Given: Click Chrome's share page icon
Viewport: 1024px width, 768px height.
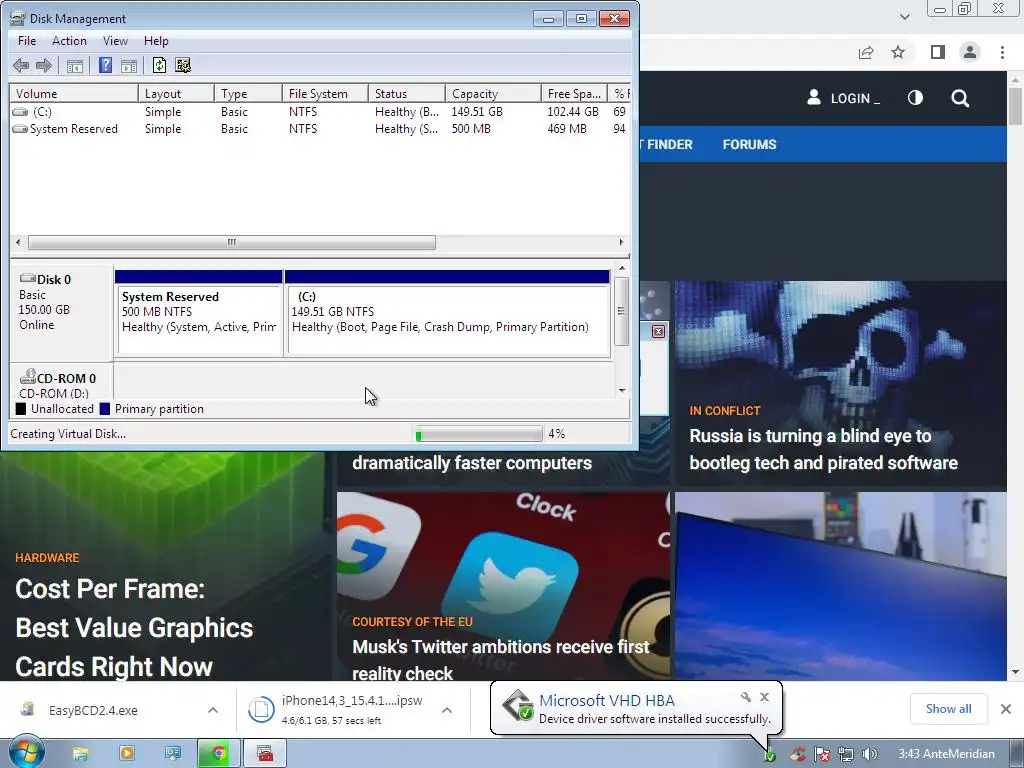Looking at the screenshot, I should click(x=866, y=52).
